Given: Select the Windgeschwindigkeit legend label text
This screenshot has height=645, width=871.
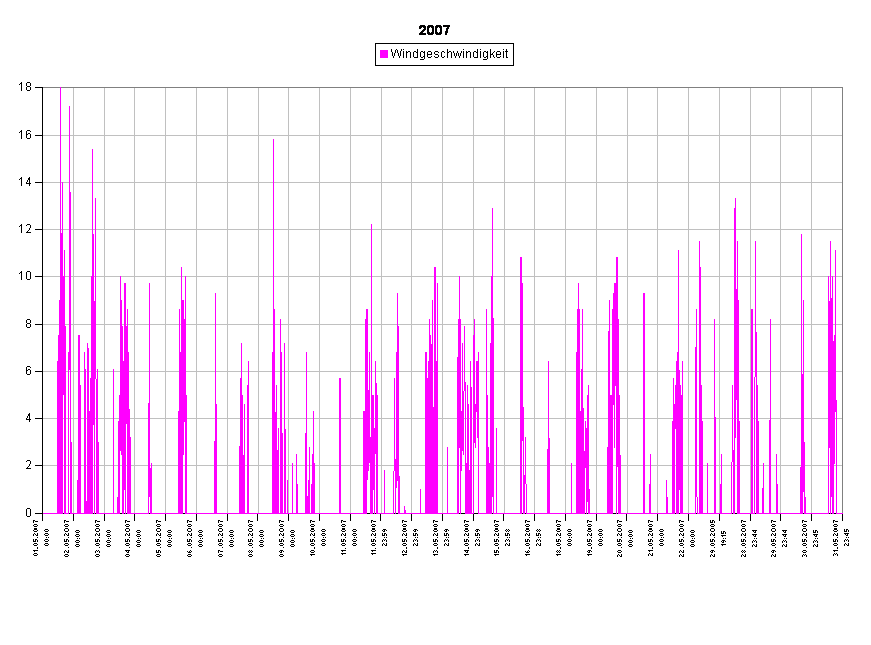Looking at the screenshot, I should tap(449, 54).
